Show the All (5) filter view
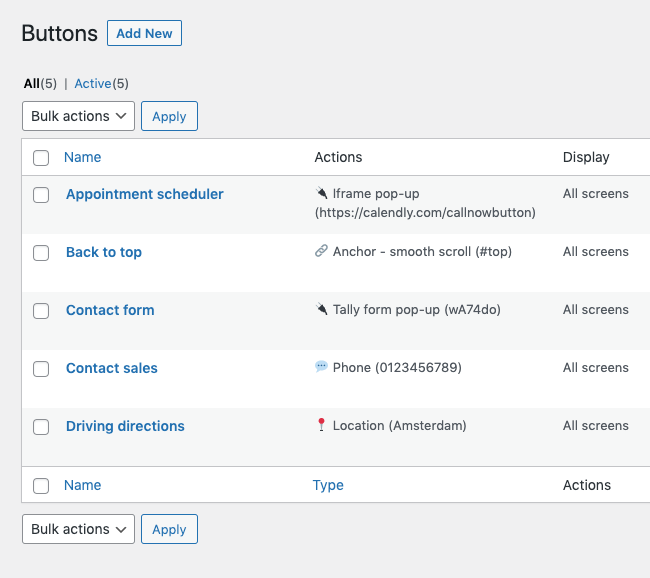The image size is (650, 578). pyautogui.click(x=40, y=84)
